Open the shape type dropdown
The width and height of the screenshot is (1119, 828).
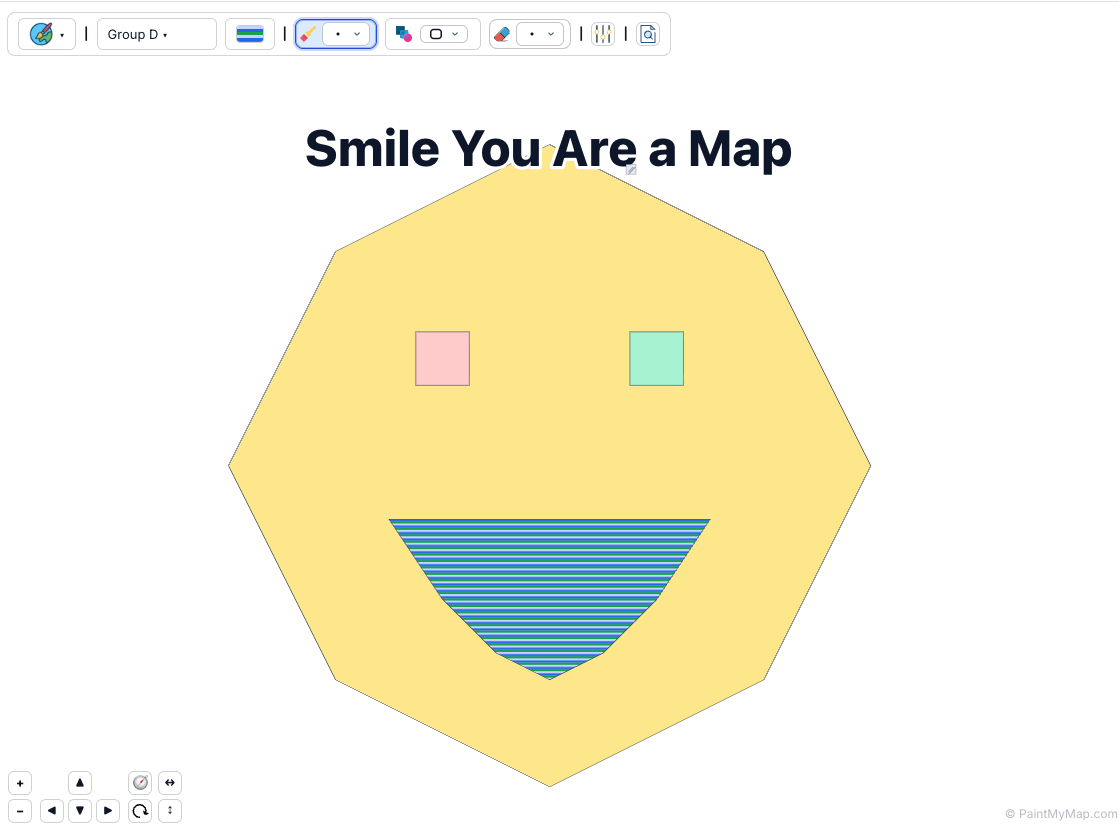(444, 34)
